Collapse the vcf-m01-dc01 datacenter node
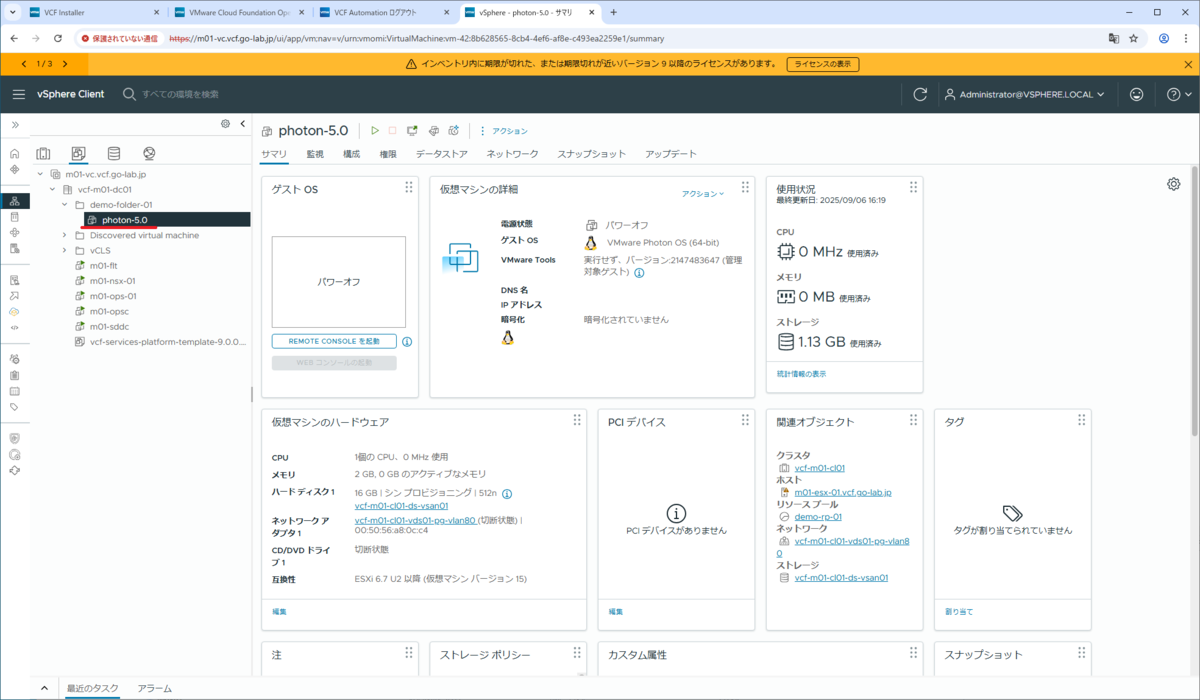This screenshot has height=700, width=1200. pyautogui.click(x=52, y=189)
